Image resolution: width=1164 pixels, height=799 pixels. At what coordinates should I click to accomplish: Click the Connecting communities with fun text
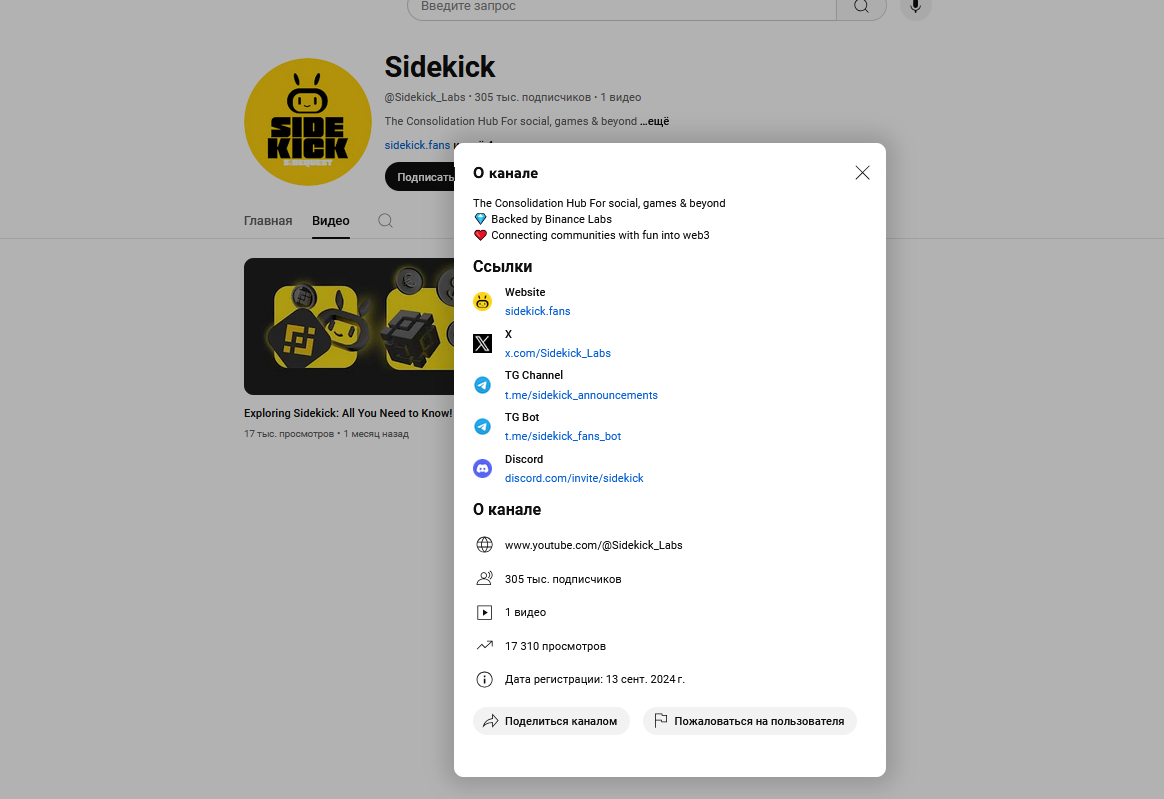[600, 235]
